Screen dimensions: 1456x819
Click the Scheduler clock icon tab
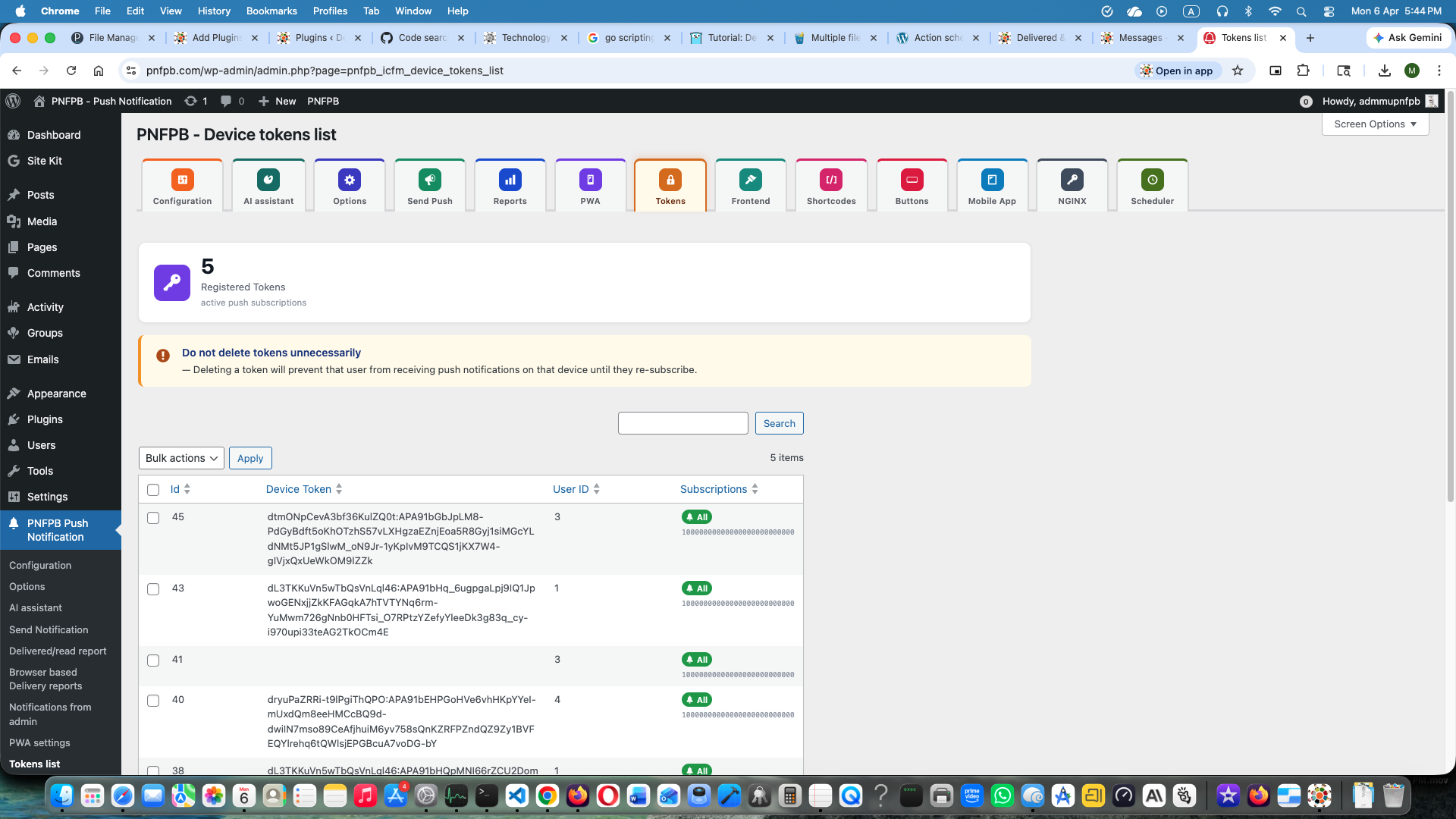(x=1152, y=180)
